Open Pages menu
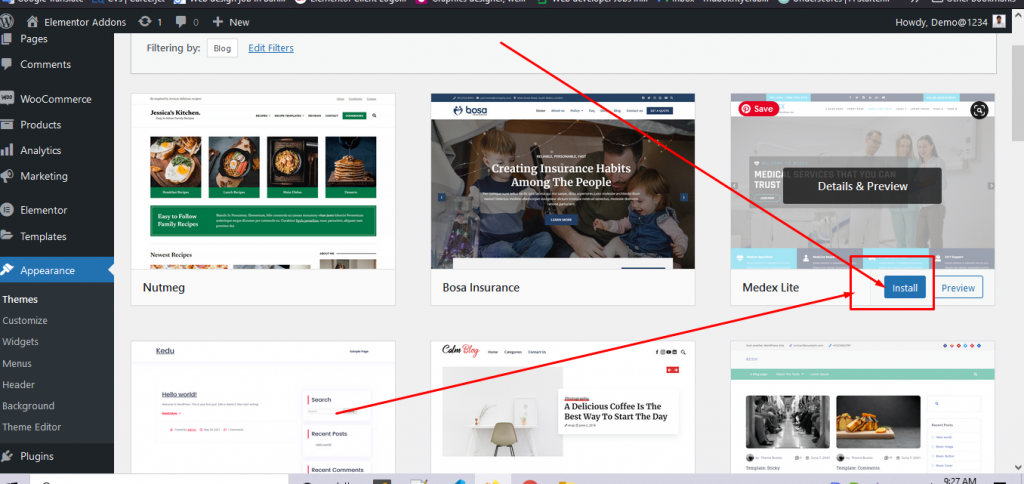 click(34, 39)
